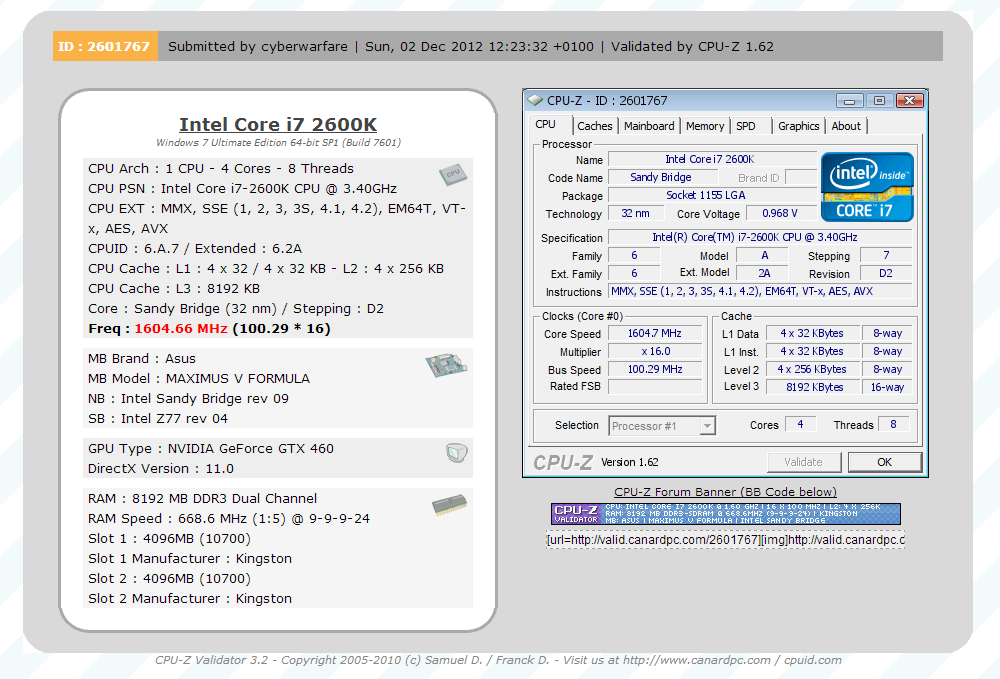Click the BB code URL text field
The image size is (1000, 679).
(x=726, y=540)
